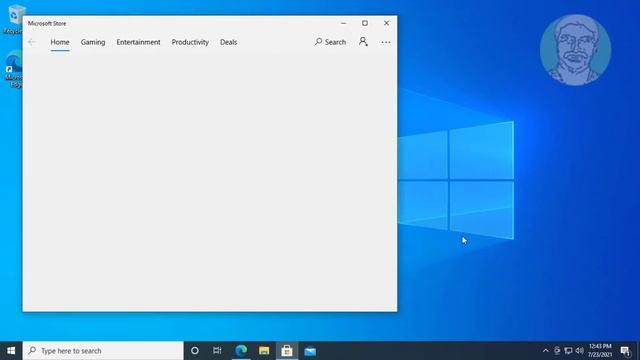Click the taskbar search box
Image resolution: width=640 pixels, height=360 pixels.
(103, 351)
